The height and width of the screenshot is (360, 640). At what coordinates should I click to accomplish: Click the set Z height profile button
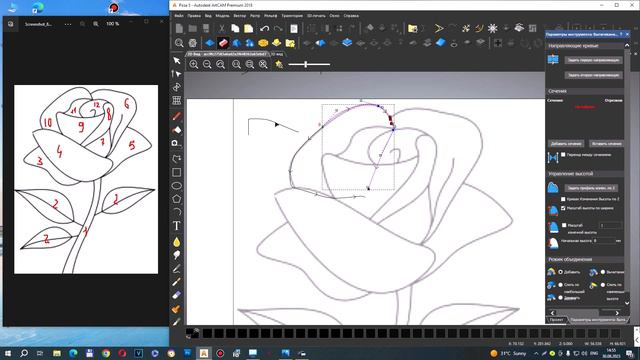coord(591,188)
